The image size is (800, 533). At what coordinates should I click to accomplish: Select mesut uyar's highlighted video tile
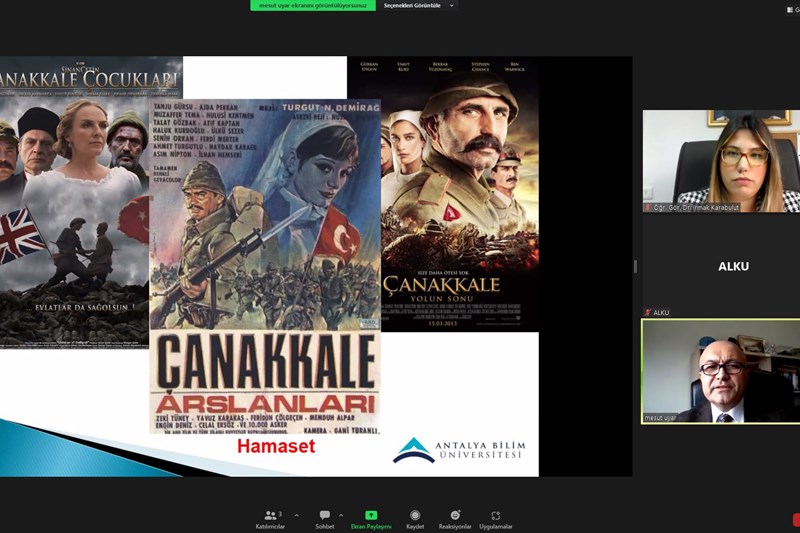coord(721,371)
